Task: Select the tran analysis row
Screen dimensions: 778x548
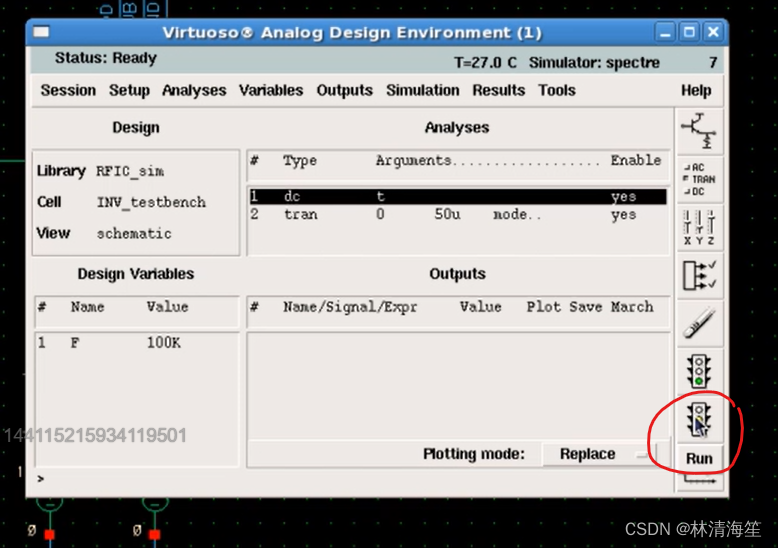Action: point(457,214)
